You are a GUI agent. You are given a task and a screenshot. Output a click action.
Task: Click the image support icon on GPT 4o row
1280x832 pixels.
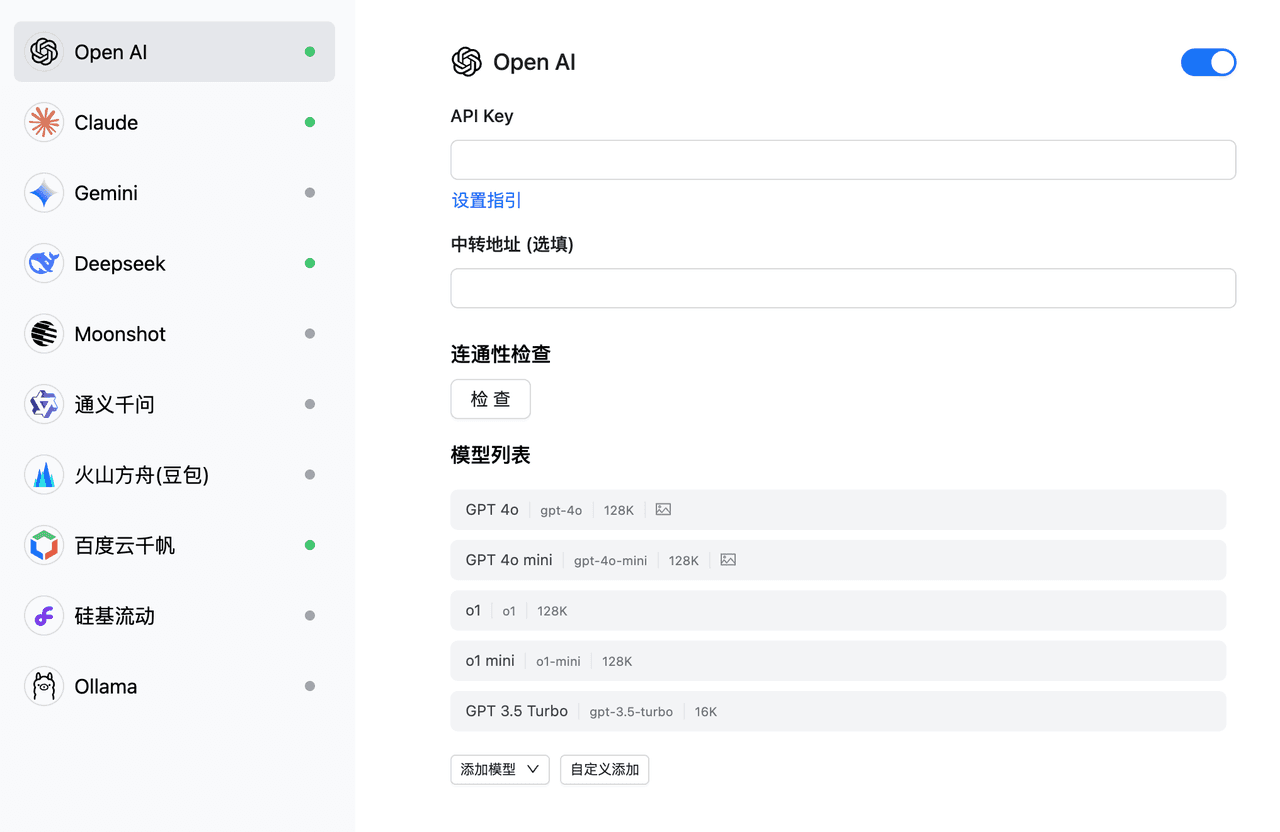tap(663, 510)
